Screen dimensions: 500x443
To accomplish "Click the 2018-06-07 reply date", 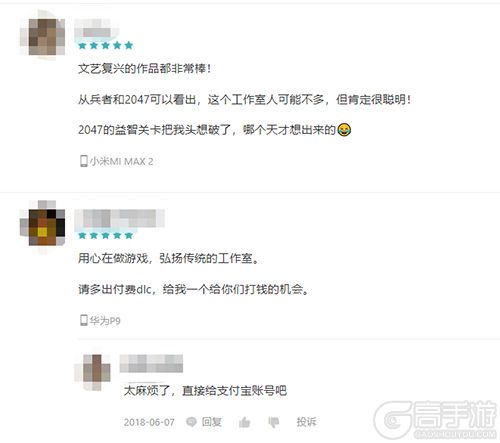I will click(x=149, y=422).
